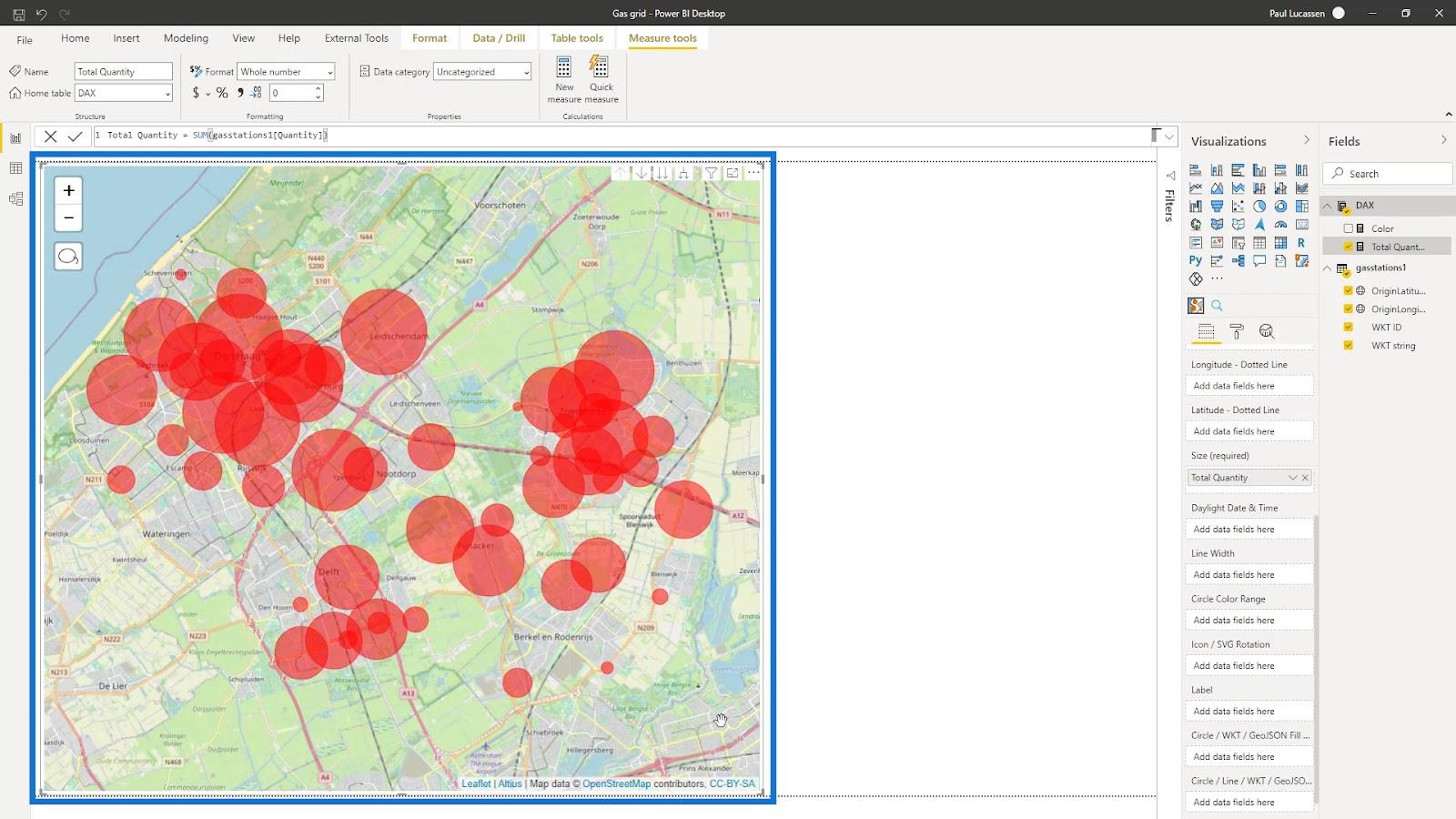Select the line chart visual
Image resolution: width=1456 pixels, height=819 pixels.
(x=1196, y=188)
